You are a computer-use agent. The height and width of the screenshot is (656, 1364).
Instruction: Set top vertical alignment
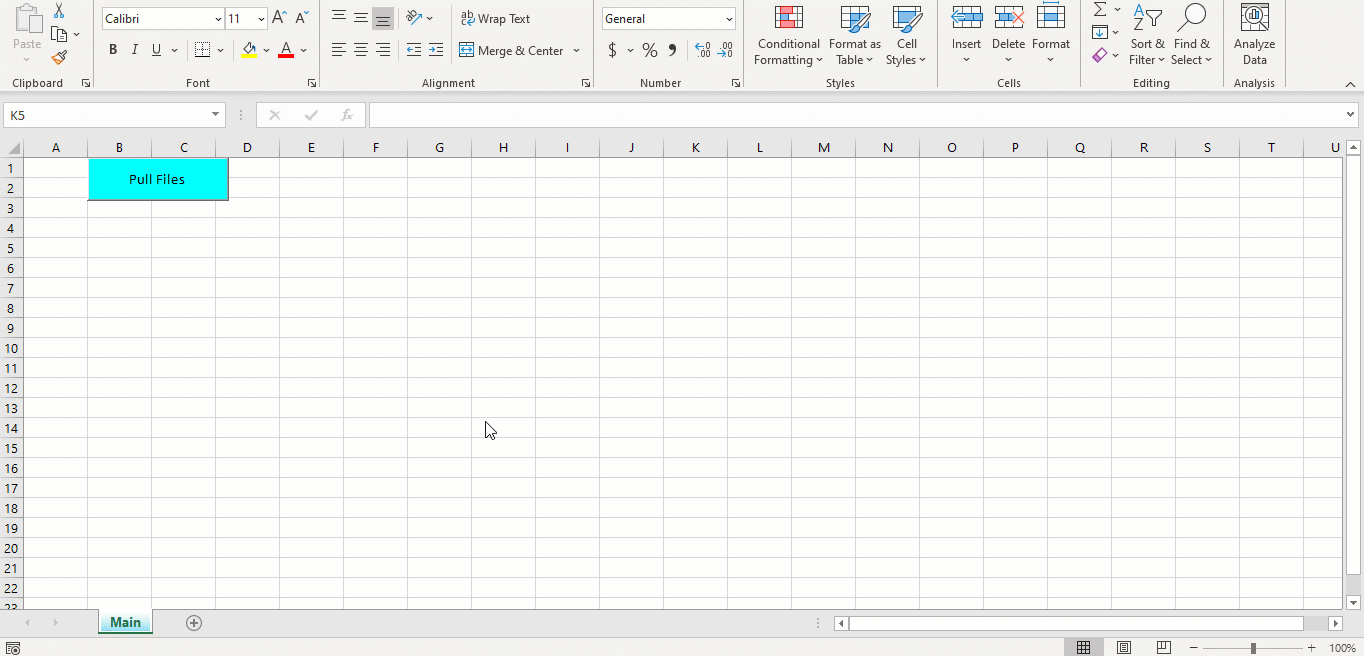click(x=339, y=18)
